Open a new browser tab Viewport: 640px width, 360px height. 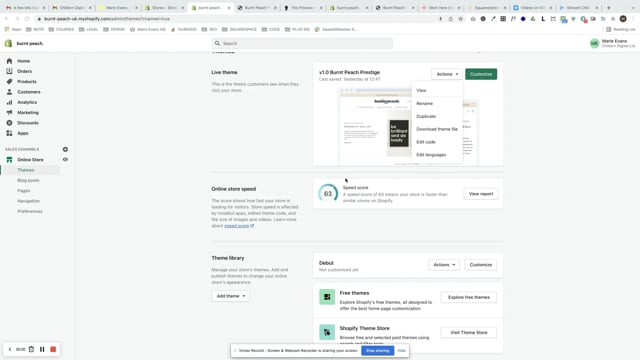coord(609,7)
